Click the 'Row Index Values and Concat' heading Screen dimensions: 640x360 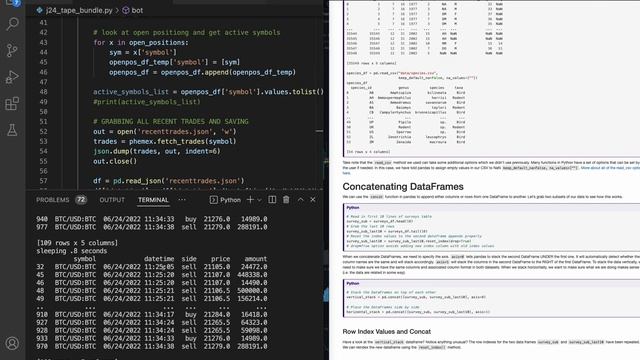click(387, 331)
